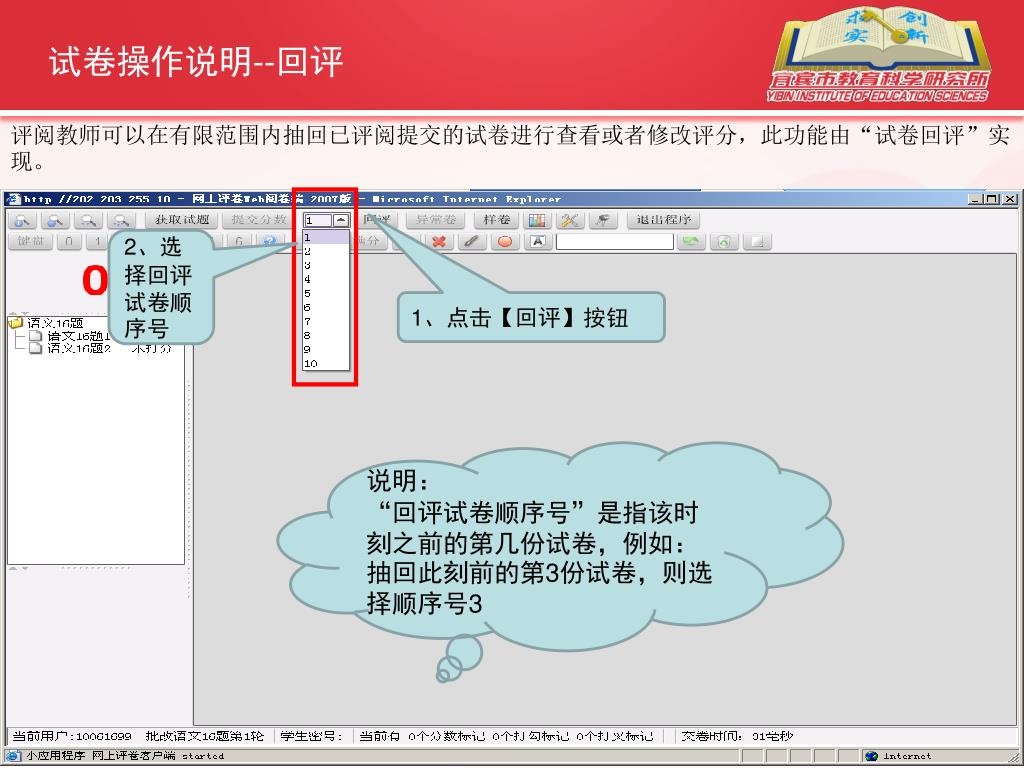Click the green refresh icon in second toolbar
This screenshot has height=768, width=1024.
pos(724,242)
